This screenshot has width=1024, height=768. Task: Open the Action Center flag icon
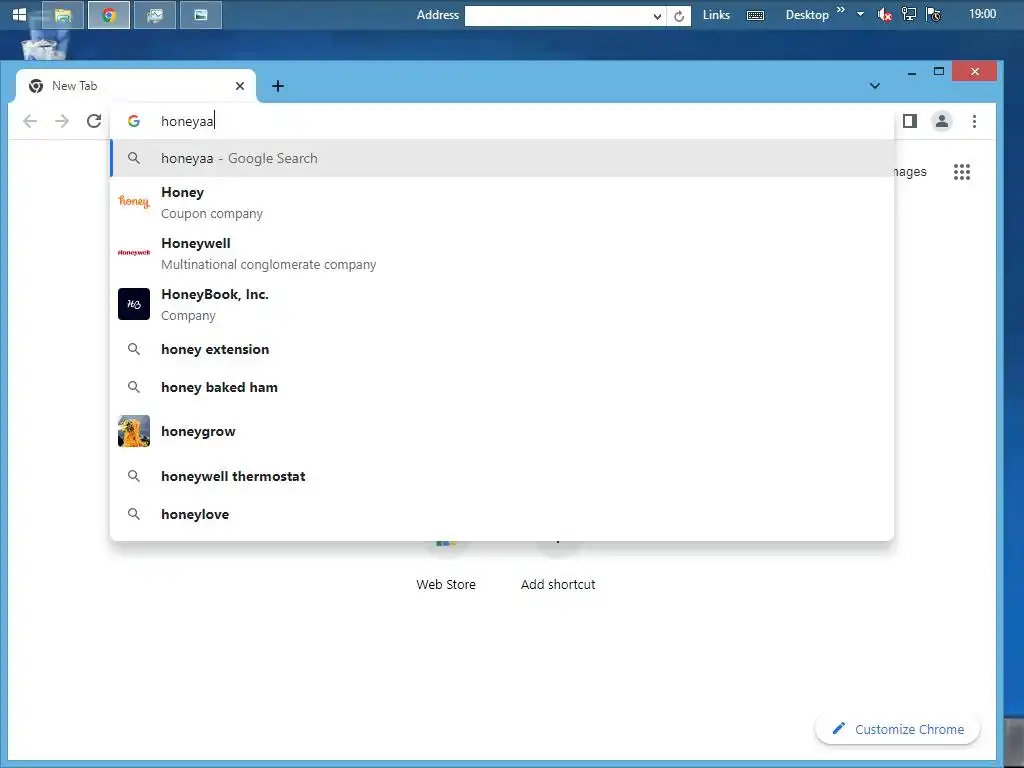tap(933, 14)
